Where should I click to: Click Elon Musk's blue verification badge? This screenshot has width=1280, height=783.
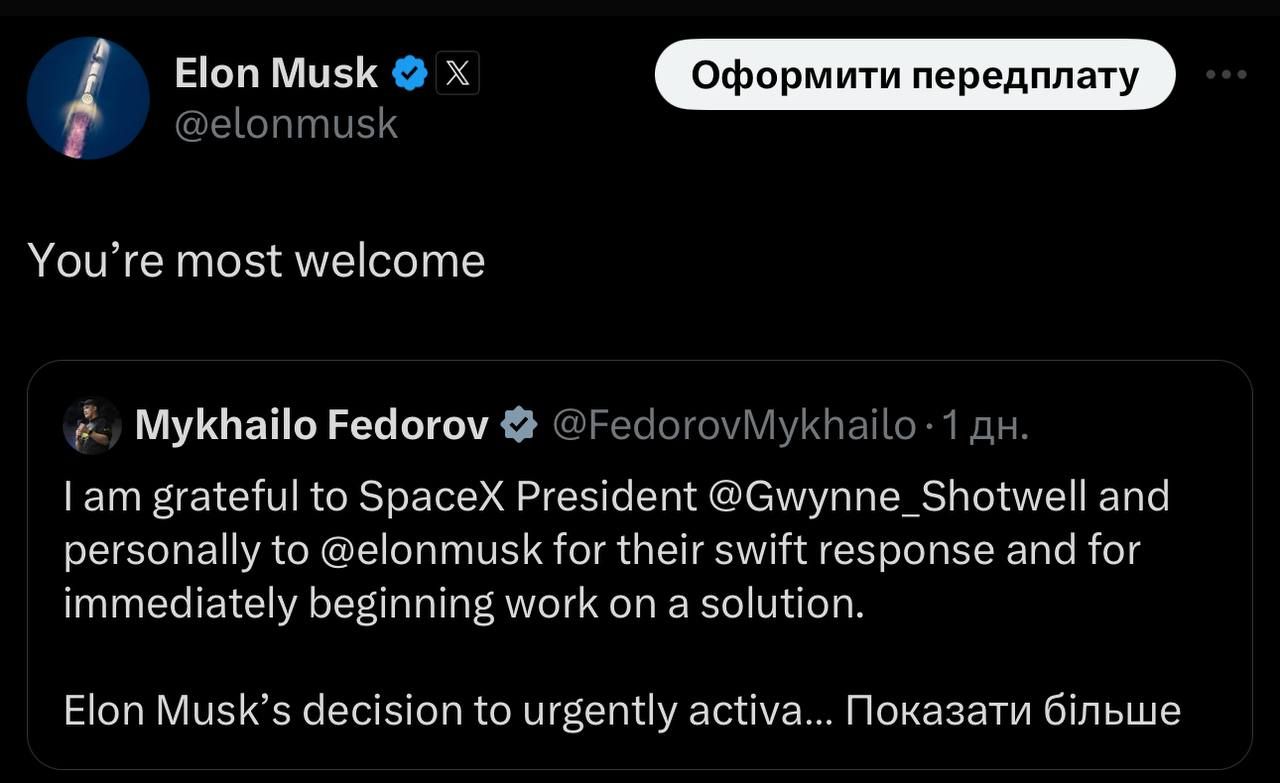407,71
